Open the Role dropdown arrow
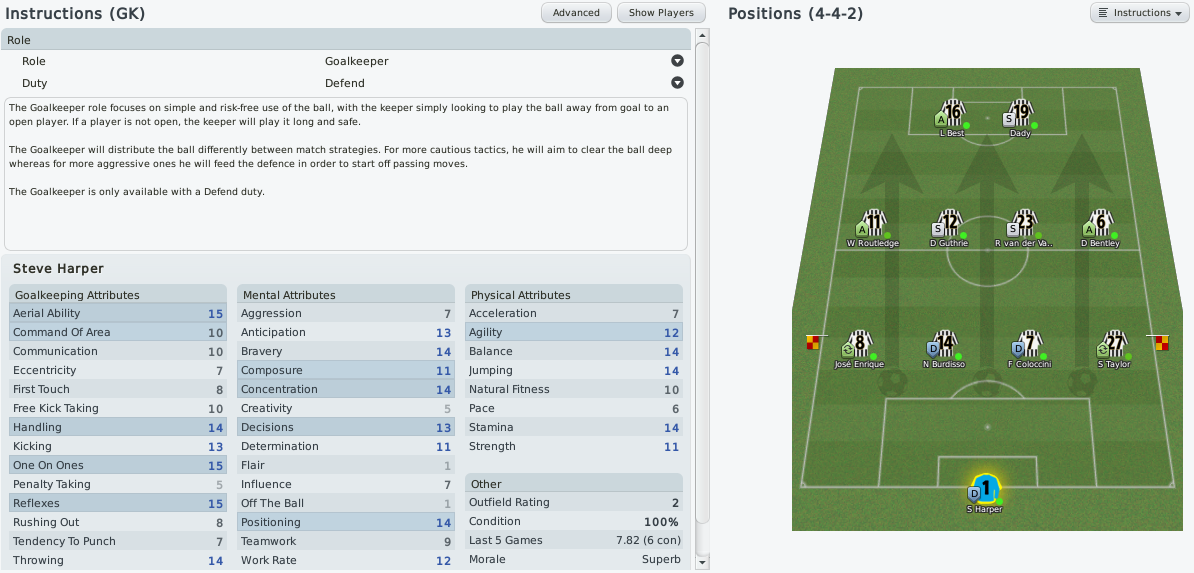The height and width of the screenshot is (573, 1194). click(x=677, y=61)
